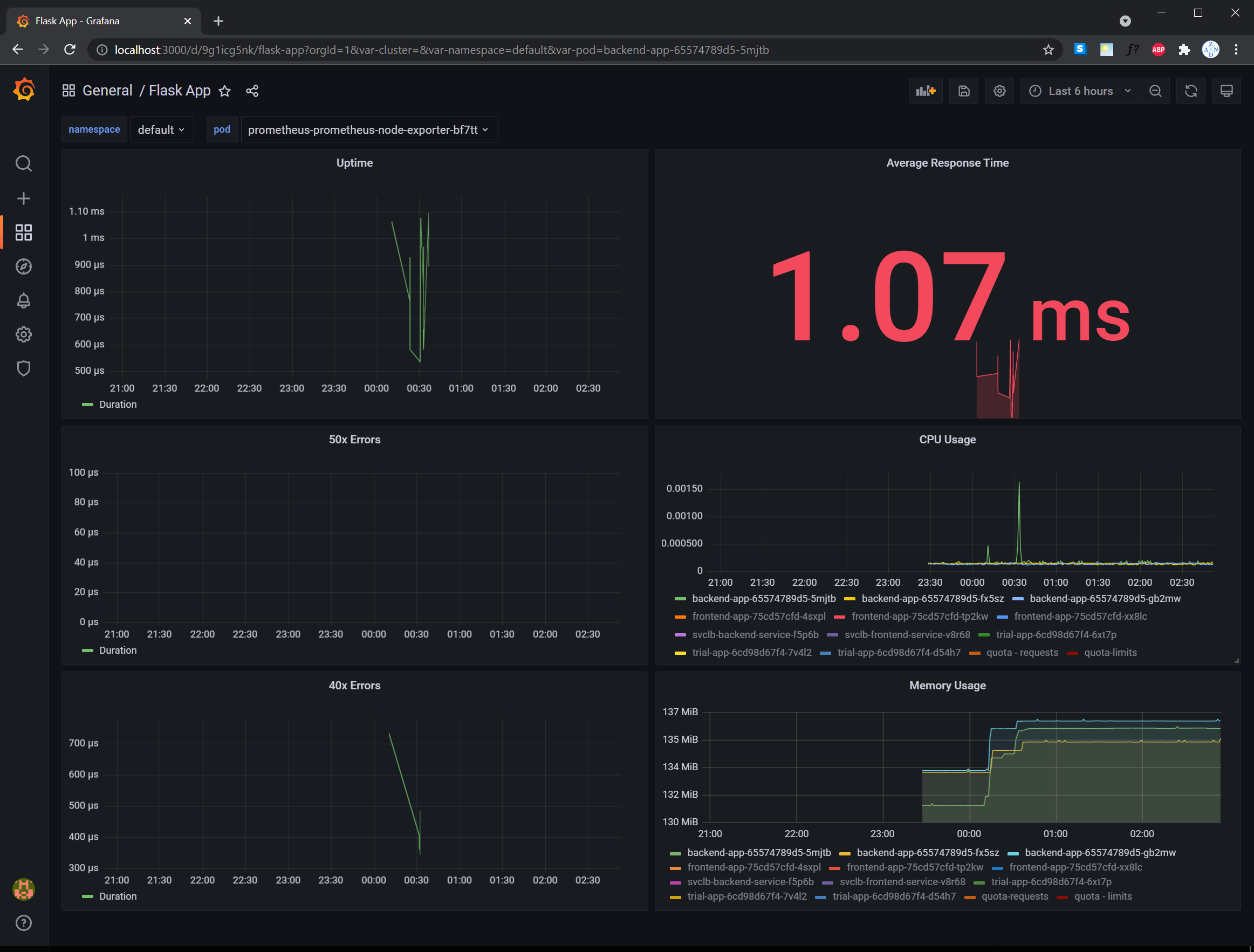Viewport: 1254px width, 952px height.
Task: Star the Flask App dashboard
Action: pos(225,91)
